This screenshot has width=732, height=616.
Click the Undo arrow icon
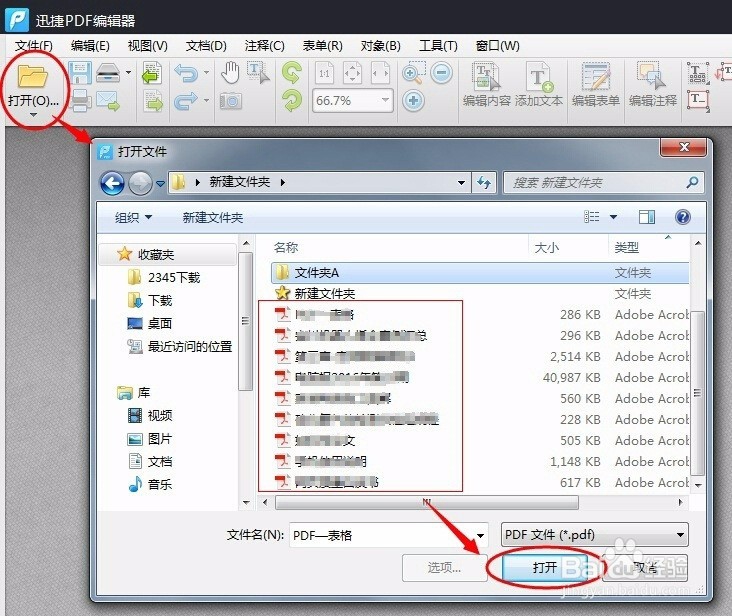[186, 73]
